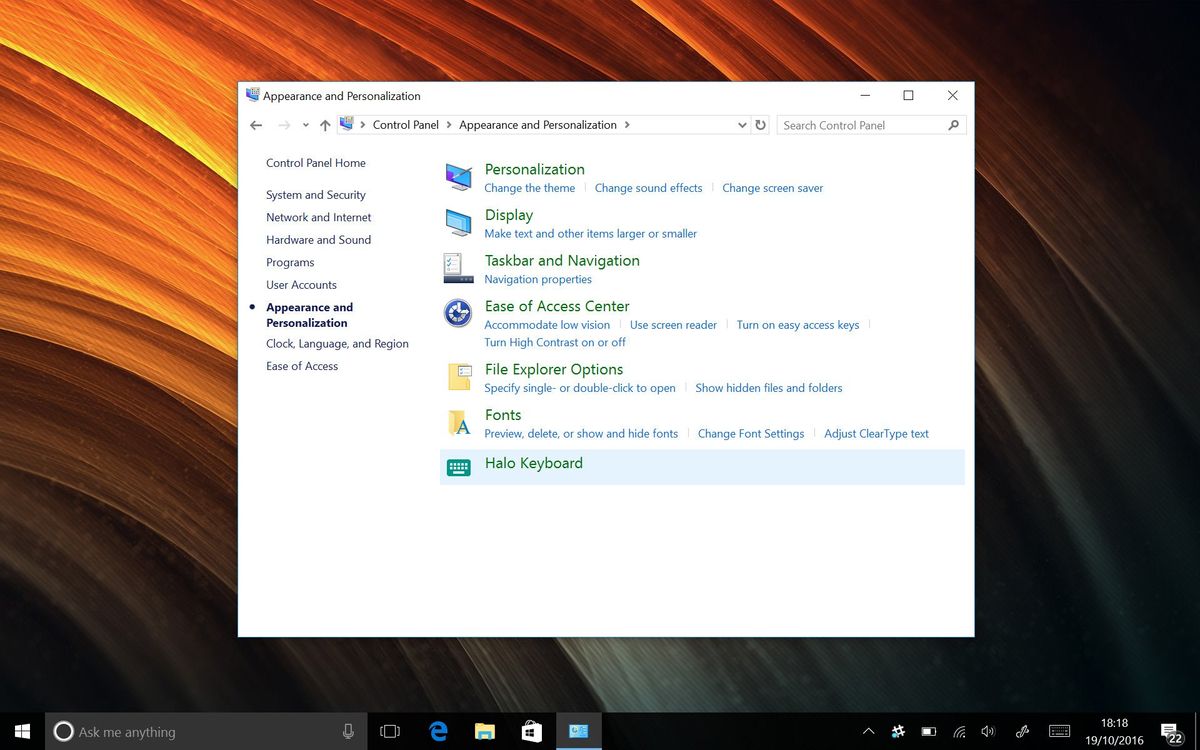The height and width of the screenshot is (750, 1200).
Task: Open the Change the theme link
Action: pyautogui.click(x=529, y=188)
